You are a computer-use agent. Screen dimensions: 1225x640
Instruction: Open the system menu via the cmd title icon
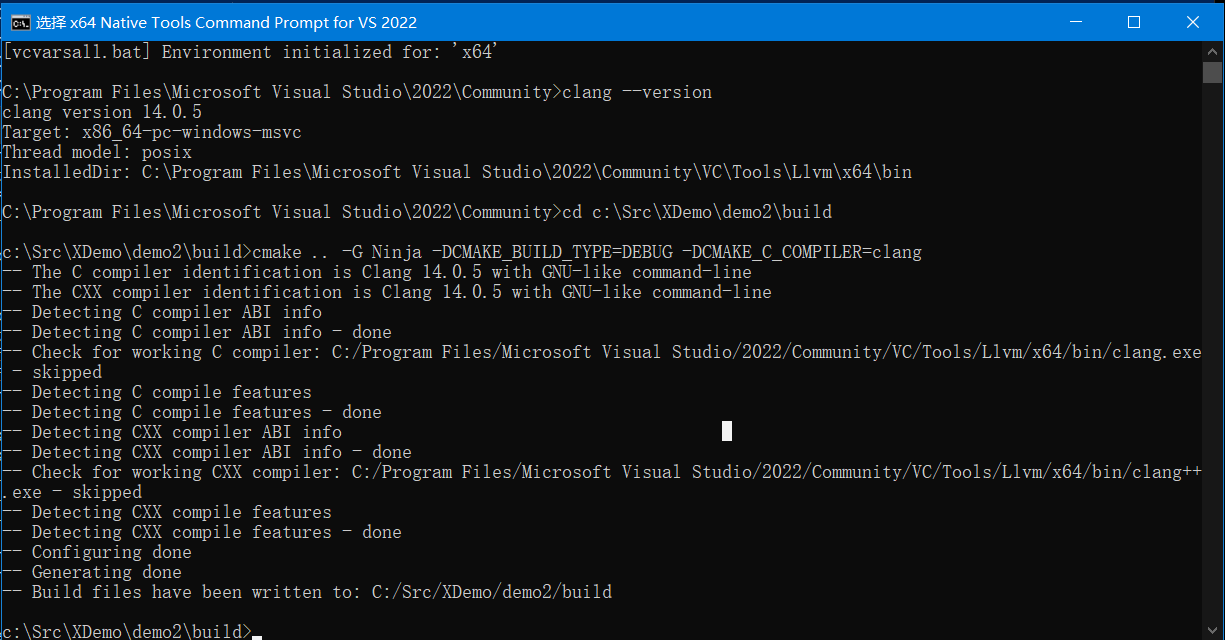tap(17, 21)
